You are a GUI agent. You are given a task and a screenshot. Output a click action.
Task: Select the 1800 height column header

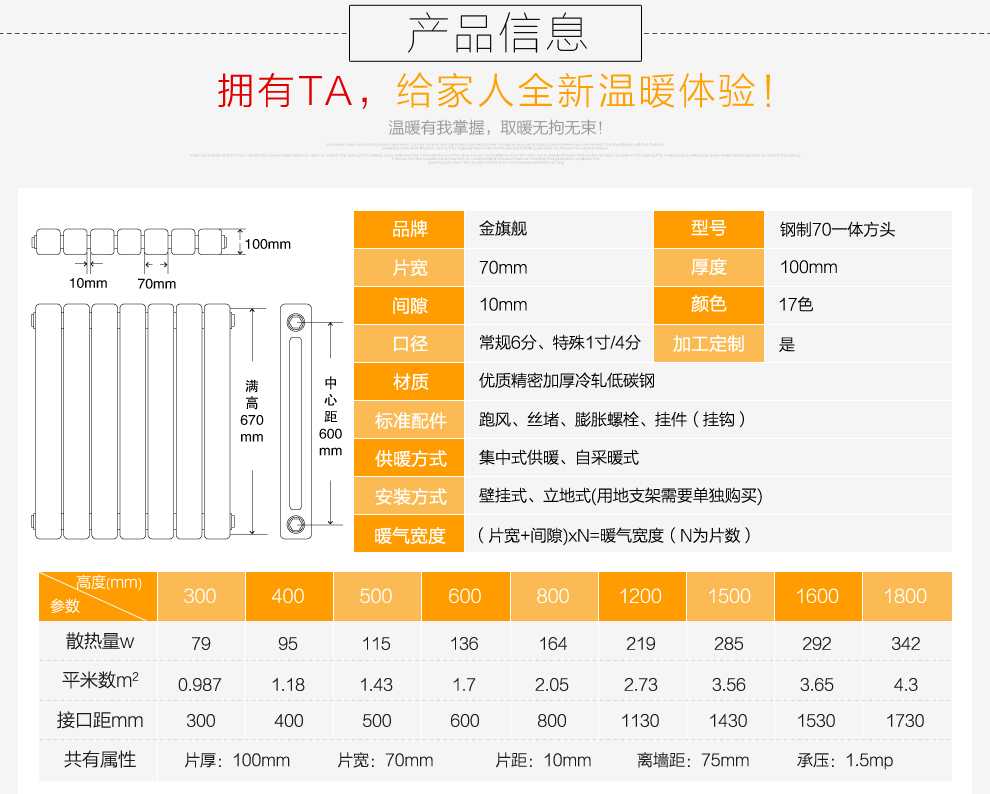[x=905, y=596]
